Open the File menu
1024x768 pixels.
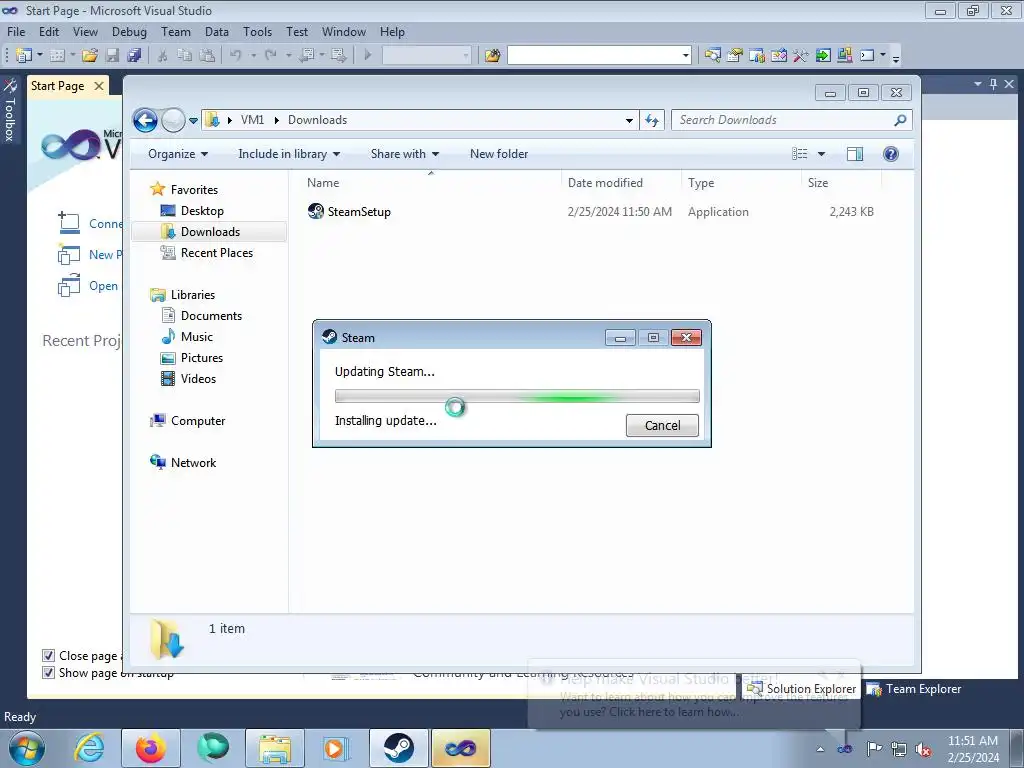click(16, 31)
